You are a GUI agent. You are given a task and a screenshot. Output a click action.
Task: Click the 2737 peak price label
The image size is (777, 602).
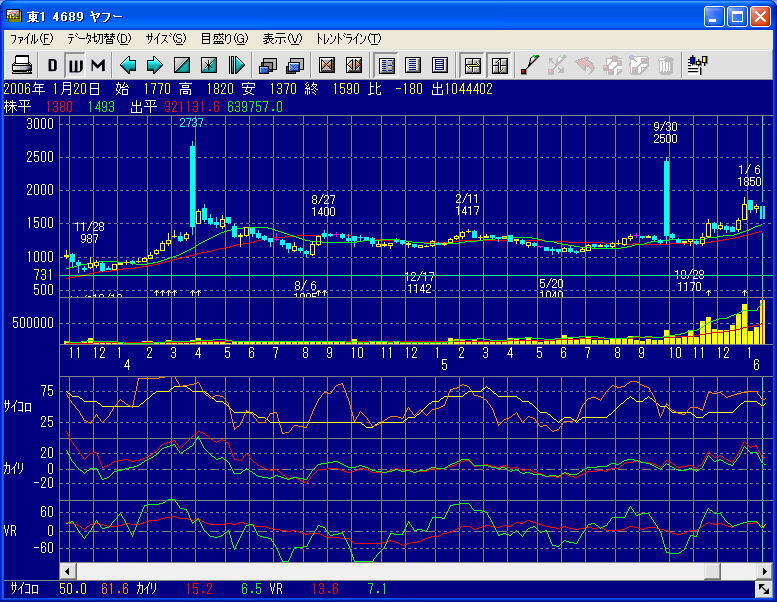point(191,123)
